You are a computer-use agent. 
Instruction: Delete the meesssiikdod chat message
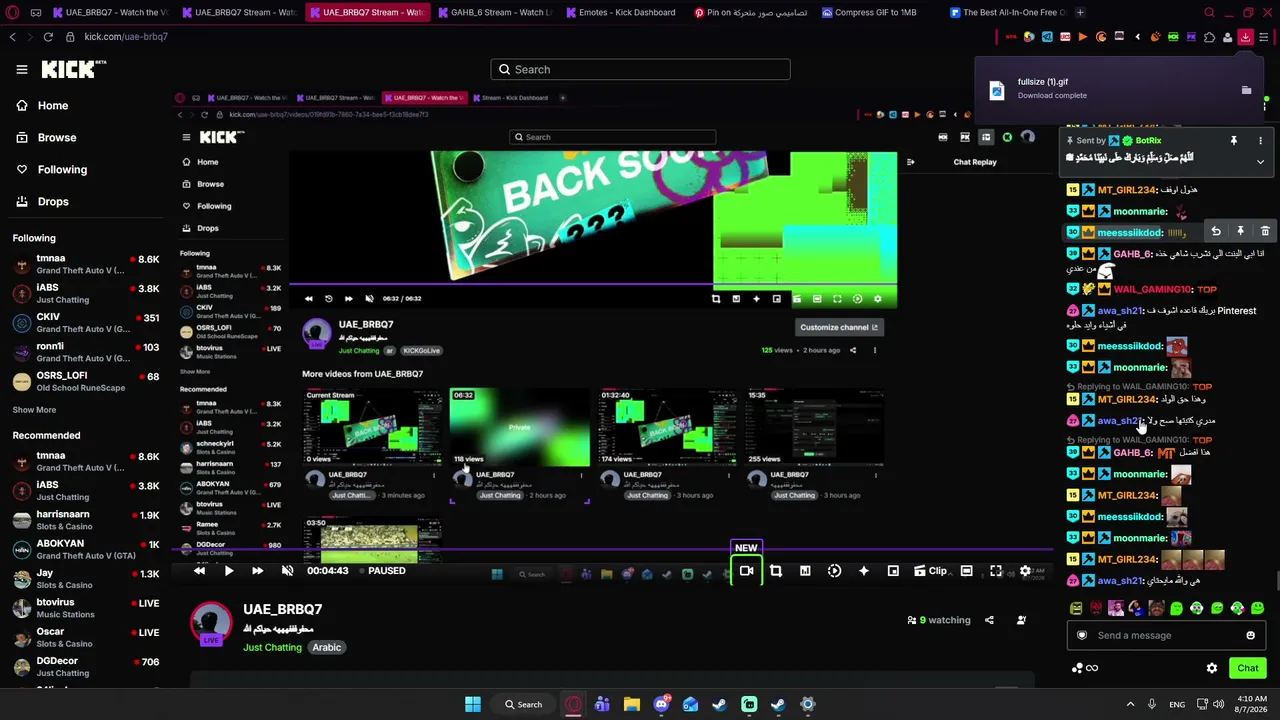click(x=1265, y=231)
